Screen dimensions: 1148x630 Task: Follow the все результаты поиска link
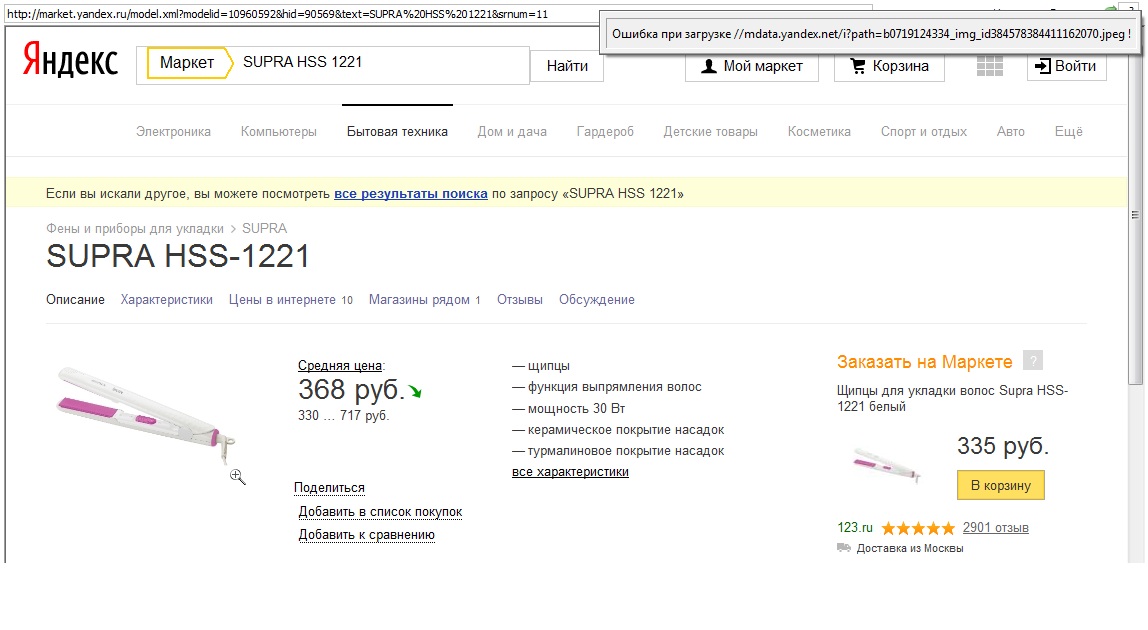(411, 194)
